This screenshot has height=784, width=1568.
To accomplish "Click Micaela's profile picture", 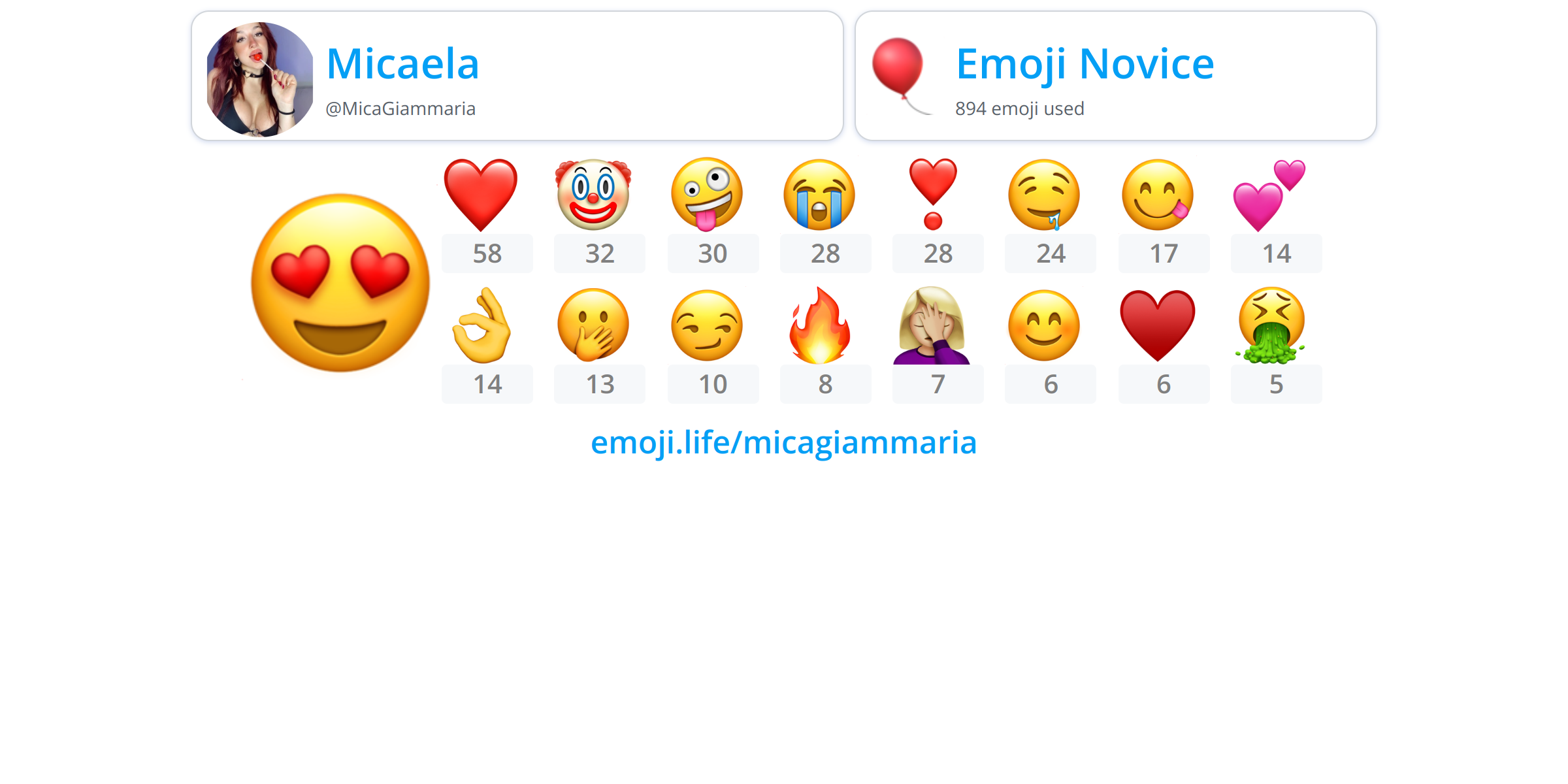I will 260,79.
